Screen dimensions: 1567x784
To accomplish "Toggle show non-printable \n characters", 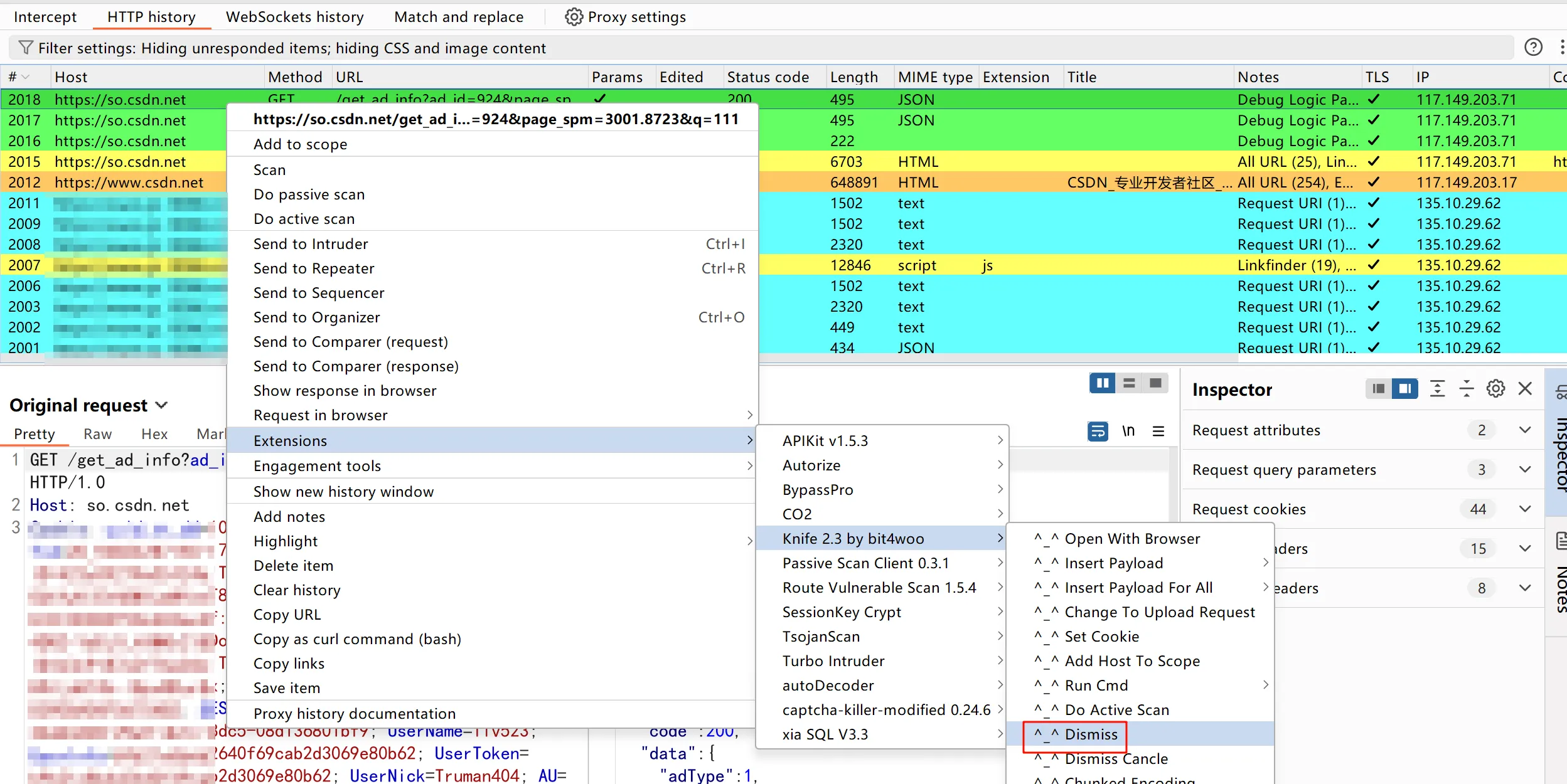I will pyautogui.click(x=1128, y=431).
